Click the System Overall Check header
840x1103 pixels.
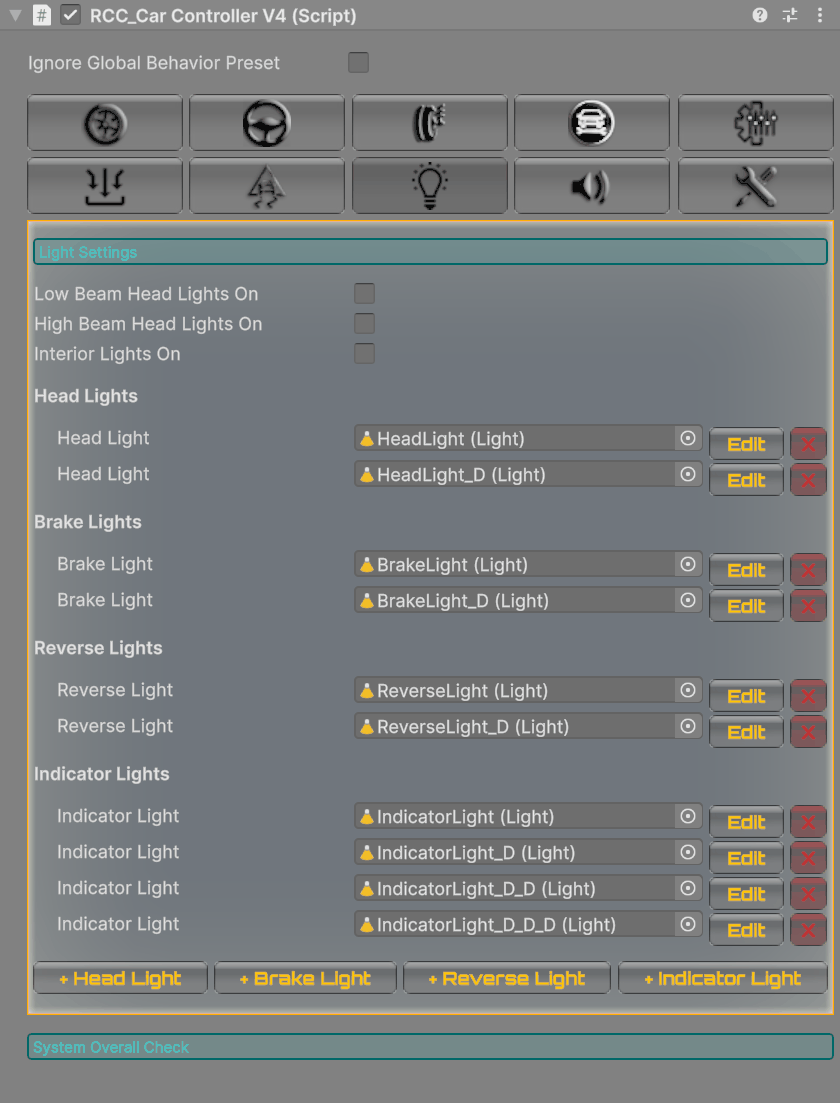(x=430, y=1047)
